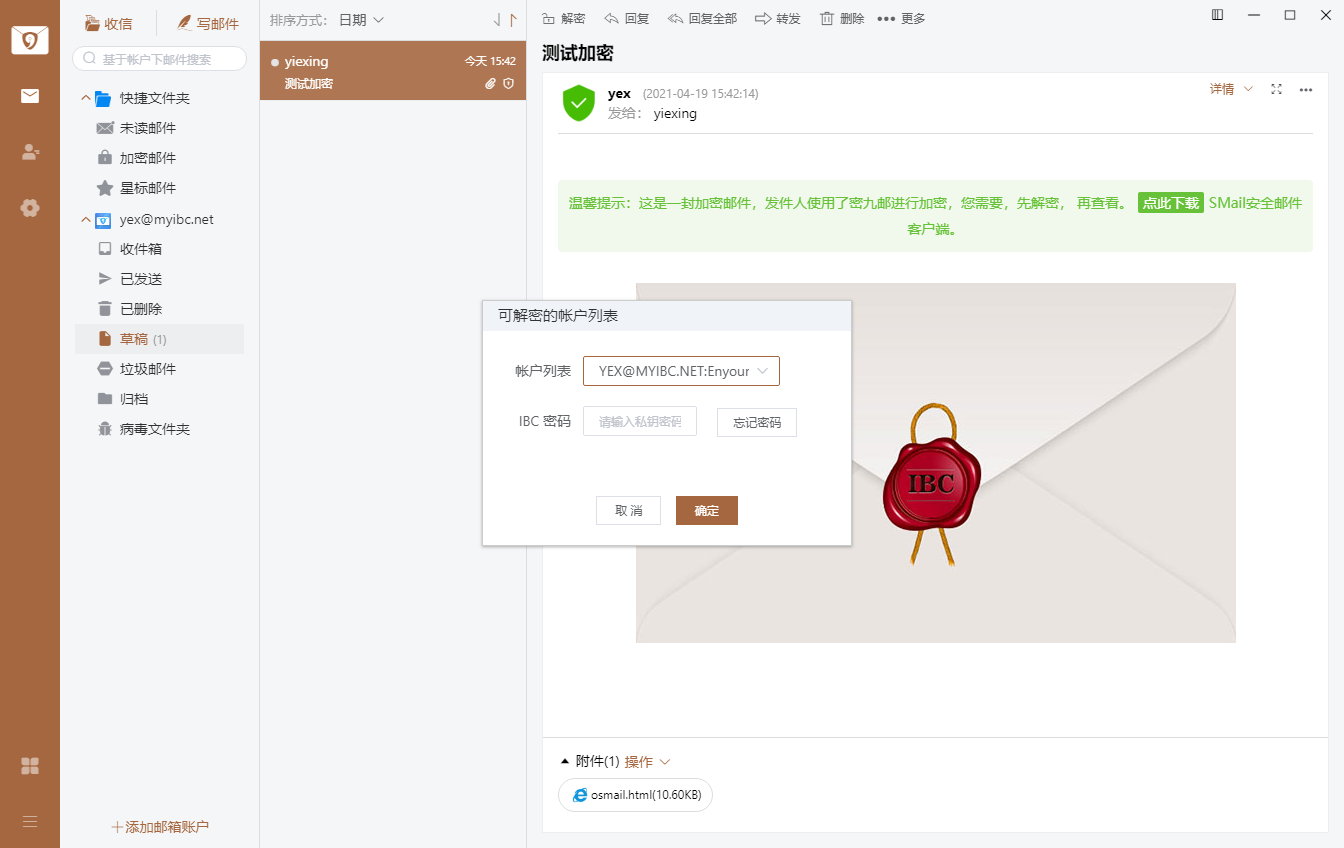The image size is (1344, 848).
Task: Expand message to fullscreen view icon
Action: click(x=1276, y=89)
